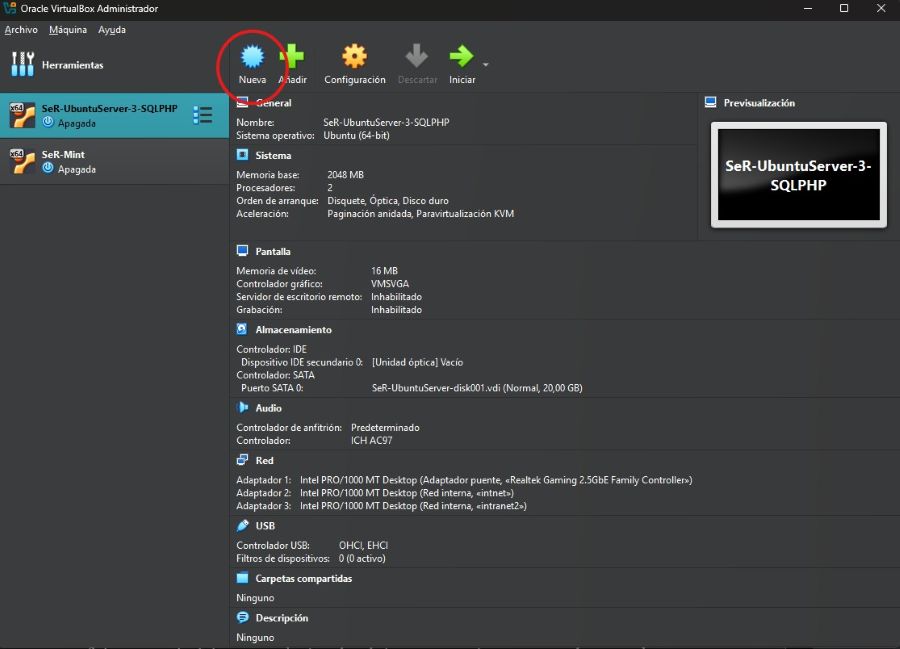The width and height of the screenshot is (900, 649).
Task: Click the VM preview thumbnail
Action: click(x=798, y=174)
